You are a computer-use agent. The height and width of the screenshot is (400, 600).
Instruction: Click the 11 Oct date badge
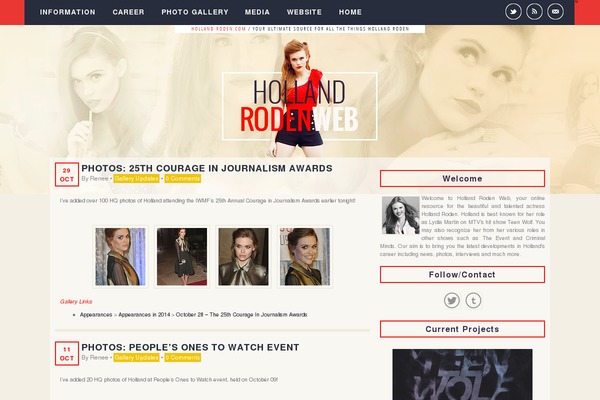click(x=67, y=353)
